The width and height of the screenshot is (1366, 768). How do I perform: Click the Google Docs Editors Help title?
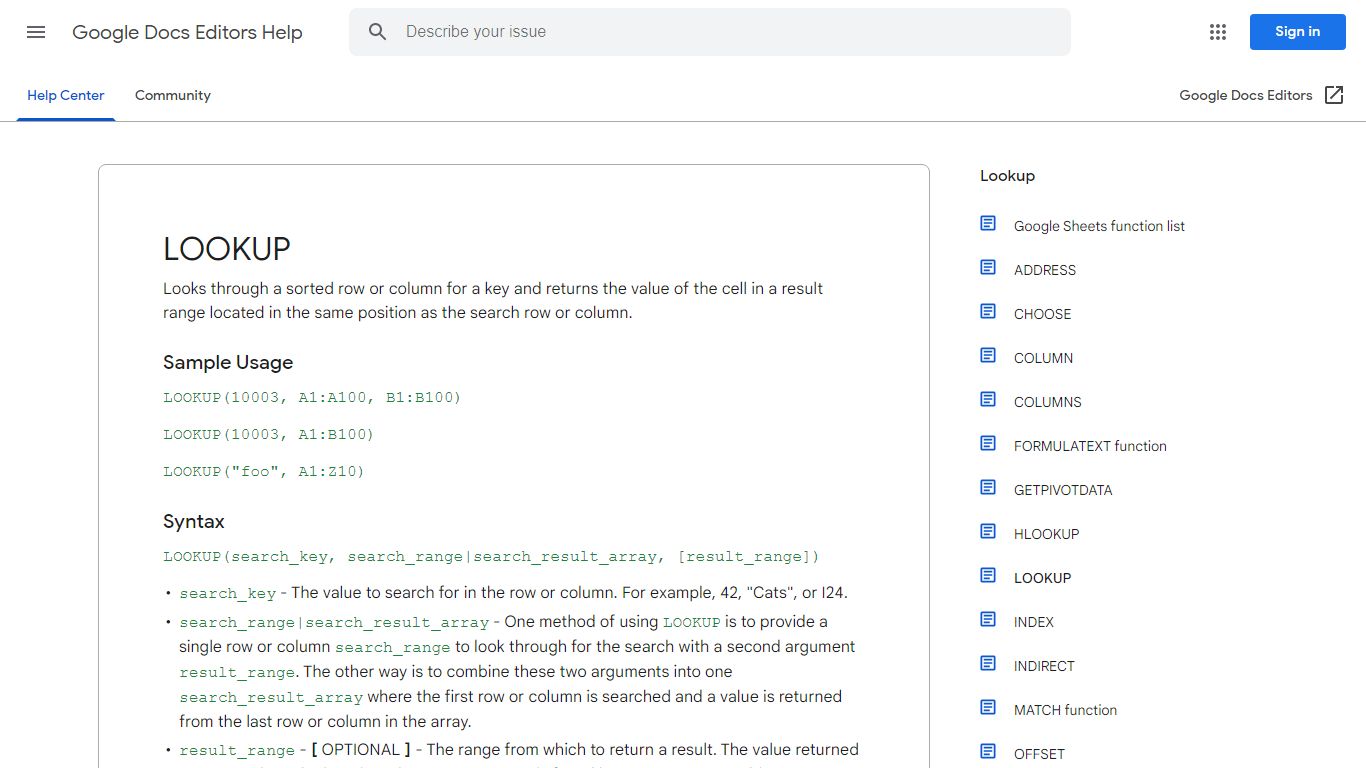click(x=187, y=32)
